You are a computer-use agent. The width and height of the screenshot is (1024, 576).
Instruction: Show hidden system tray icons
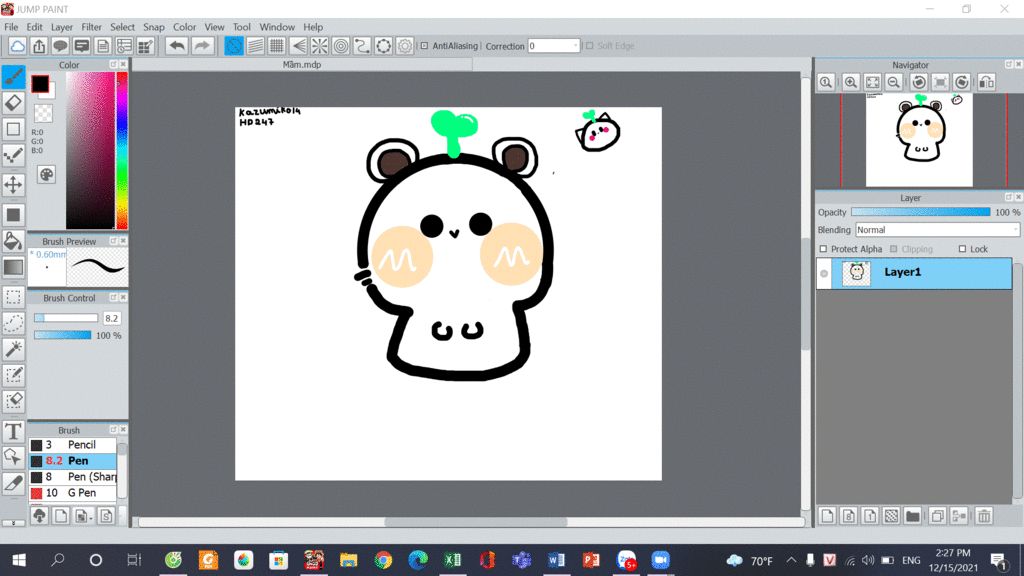point(791,560)
